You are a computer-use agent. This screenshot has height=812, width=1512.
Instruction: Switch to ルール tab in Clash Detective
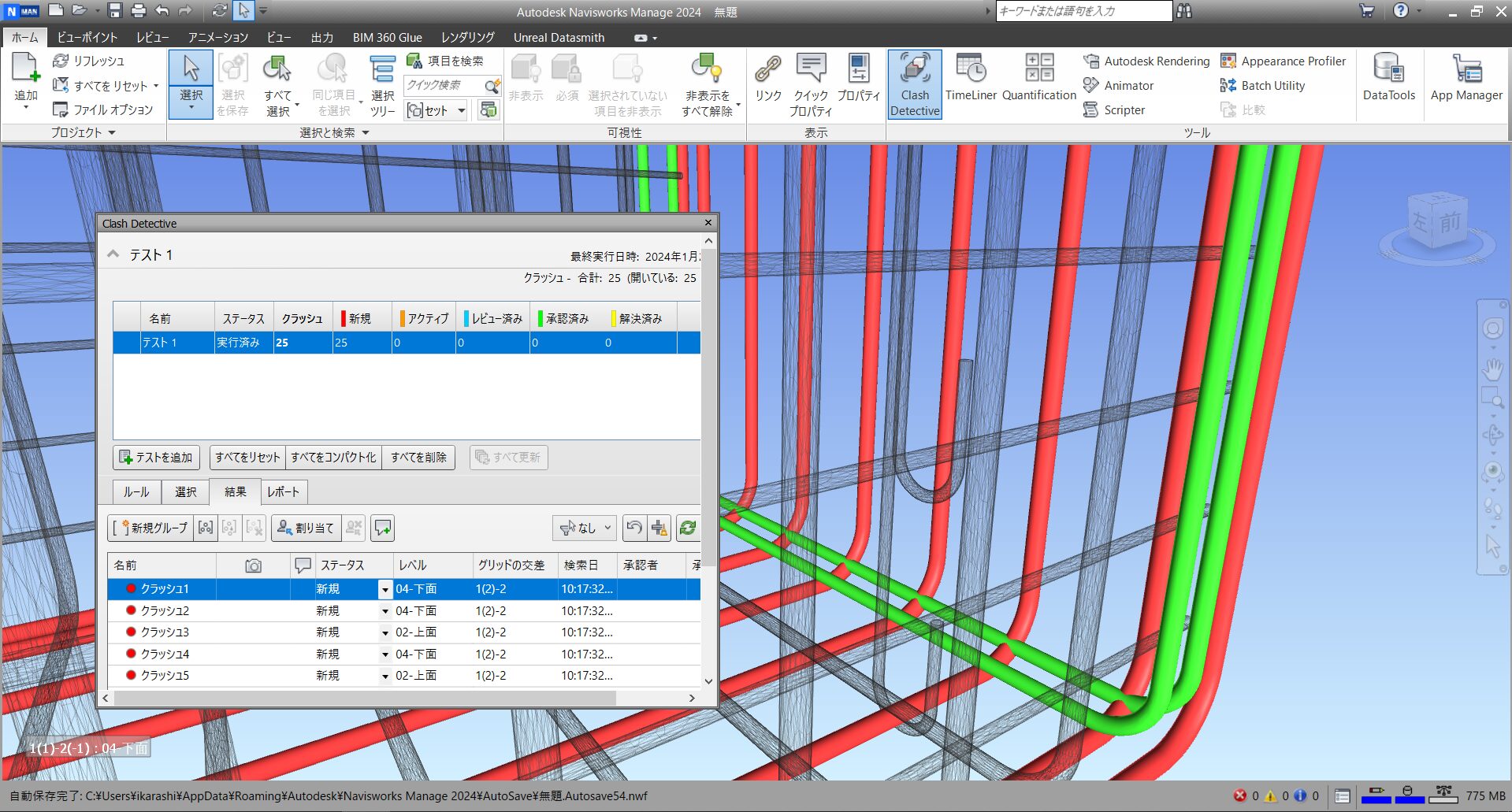(136, 491)
